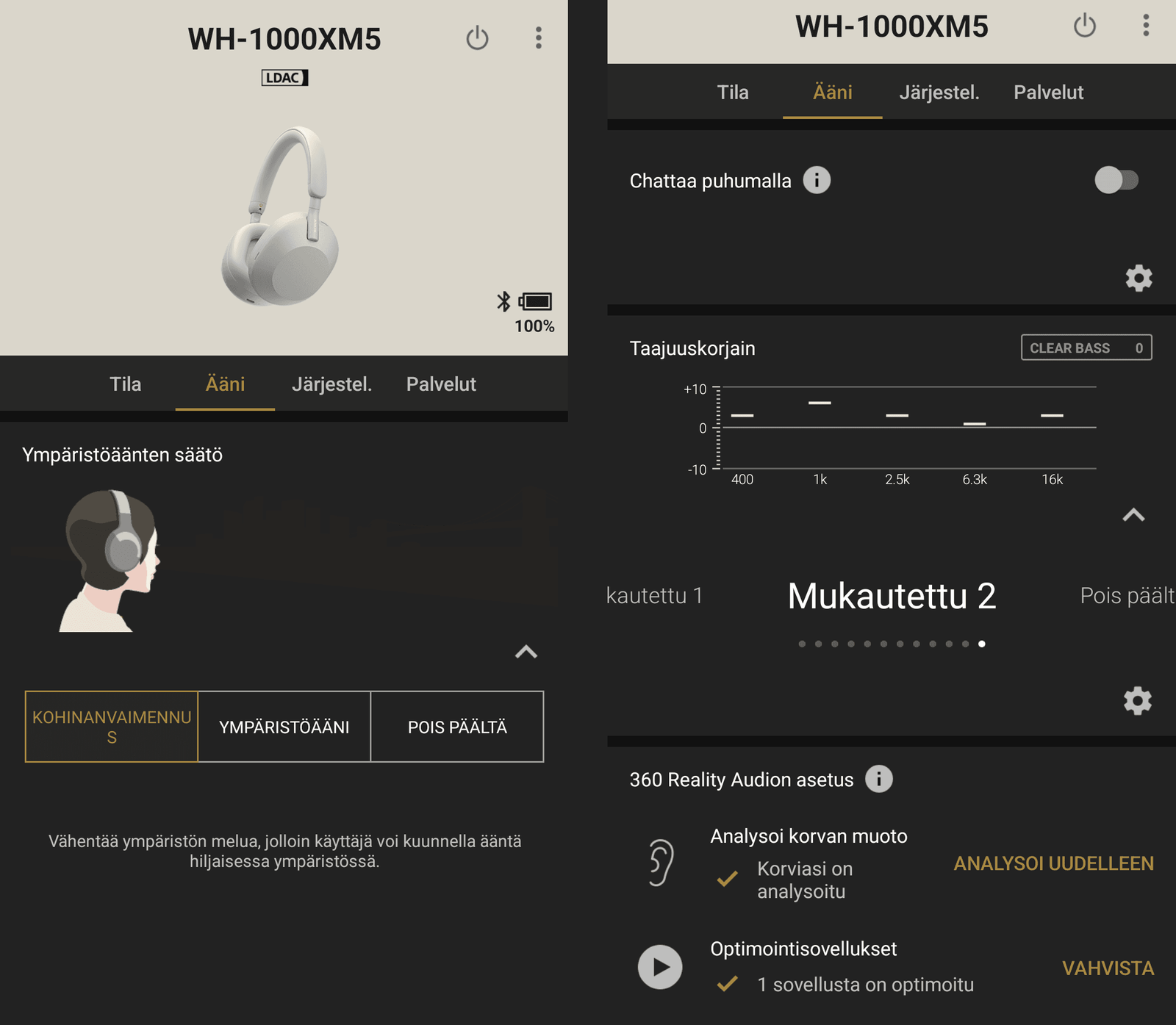The height and width of the screenshot is (1025, 1176).
Task: Open the CLEAR BASS setting box
Action: 1086,348
